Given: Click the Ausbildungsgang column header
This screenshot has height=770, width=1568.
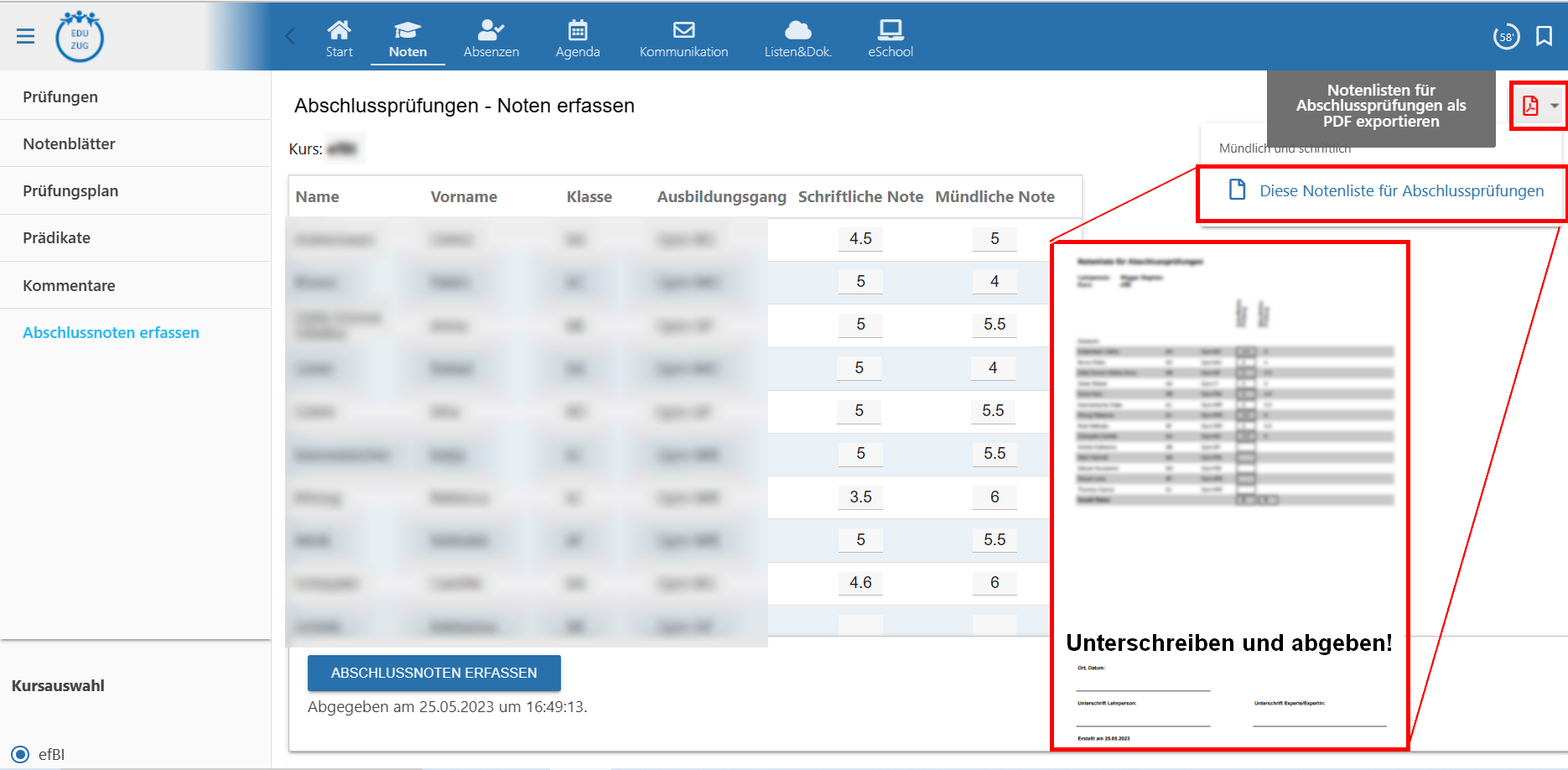Looking at the screenshot, I should coord(721,196).
